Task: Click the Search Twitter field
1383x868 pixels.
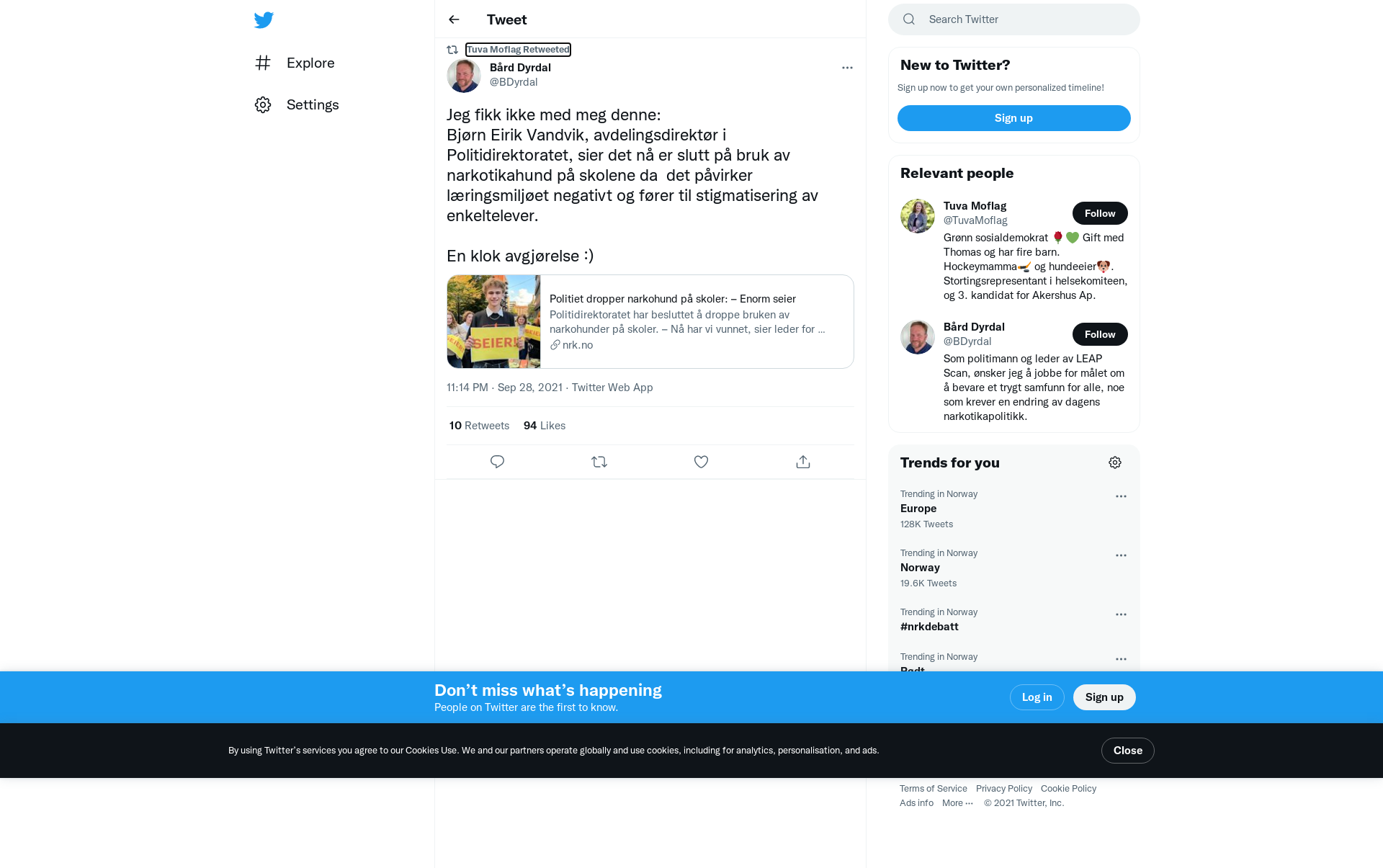Action: (x=1013, y=19)
